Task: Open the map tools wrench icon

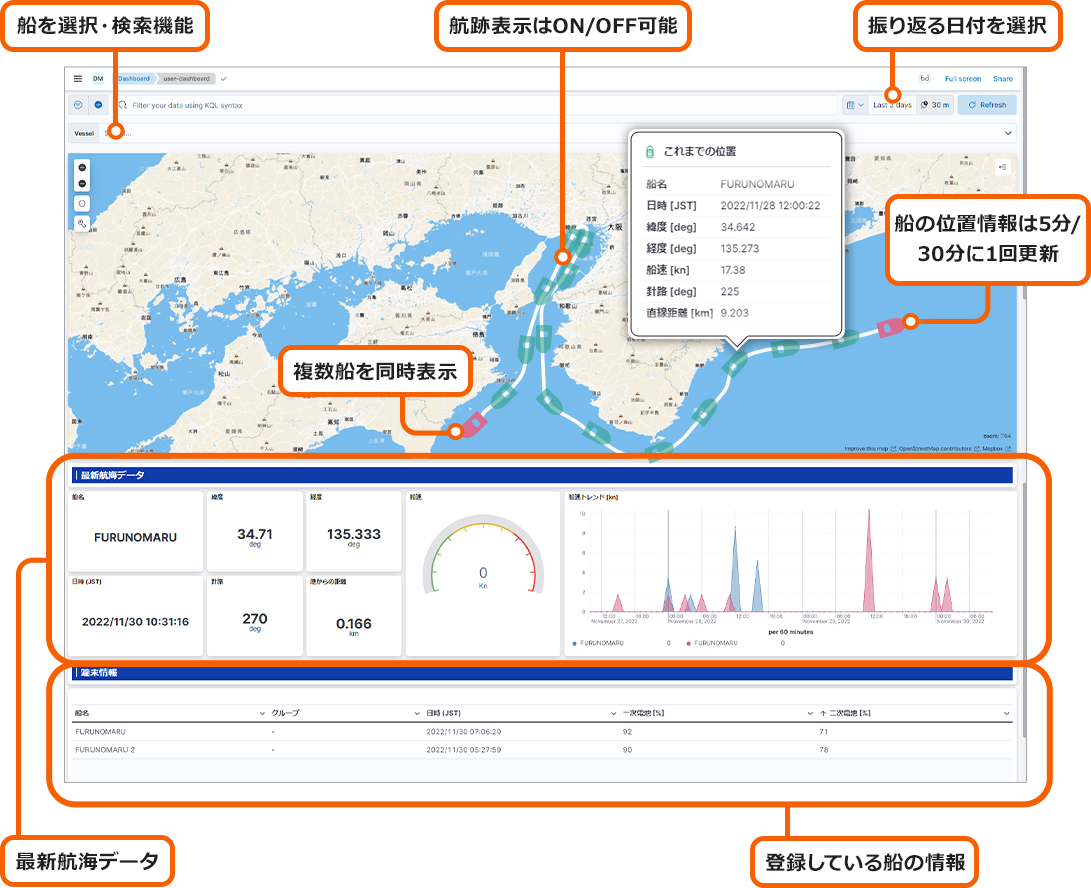Action: tap(82, 223)
